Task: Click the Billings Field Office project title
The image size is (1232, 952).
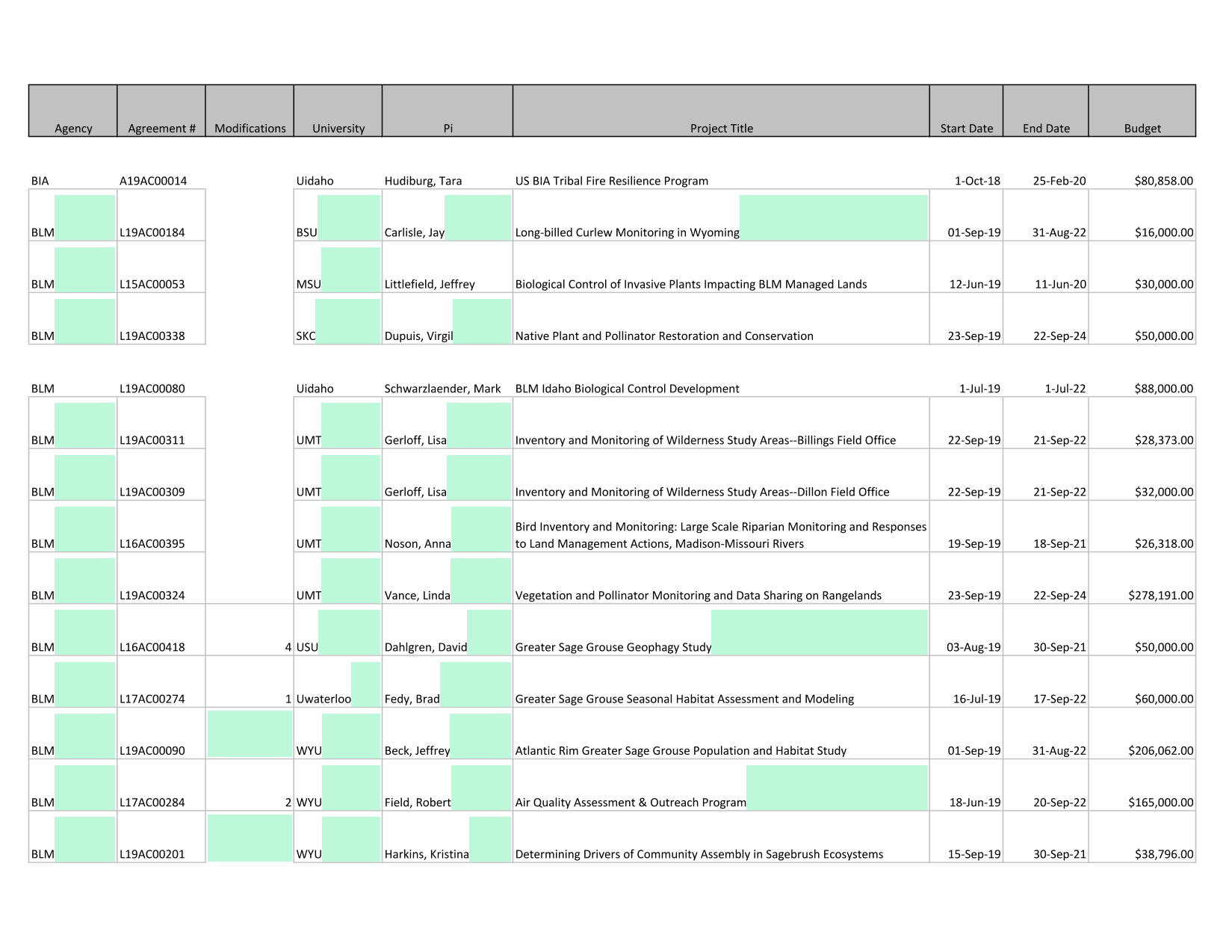Action: [x=705, y=440]
